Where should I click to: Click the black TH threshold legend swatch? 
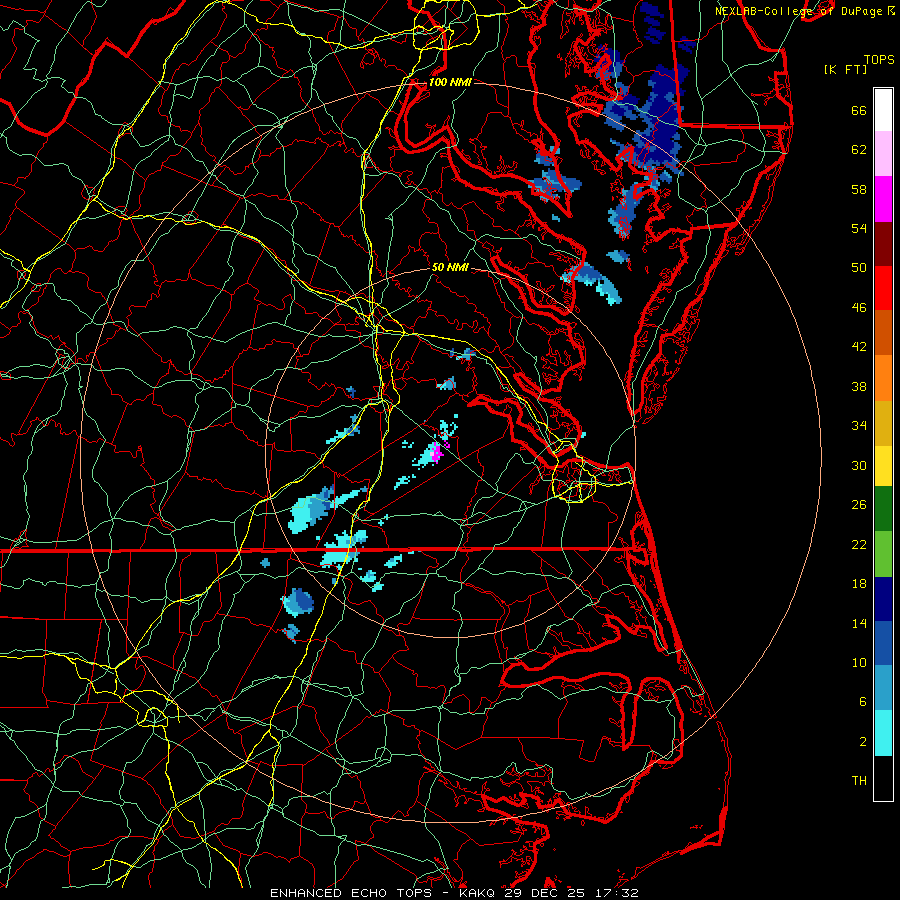[883, 778]
